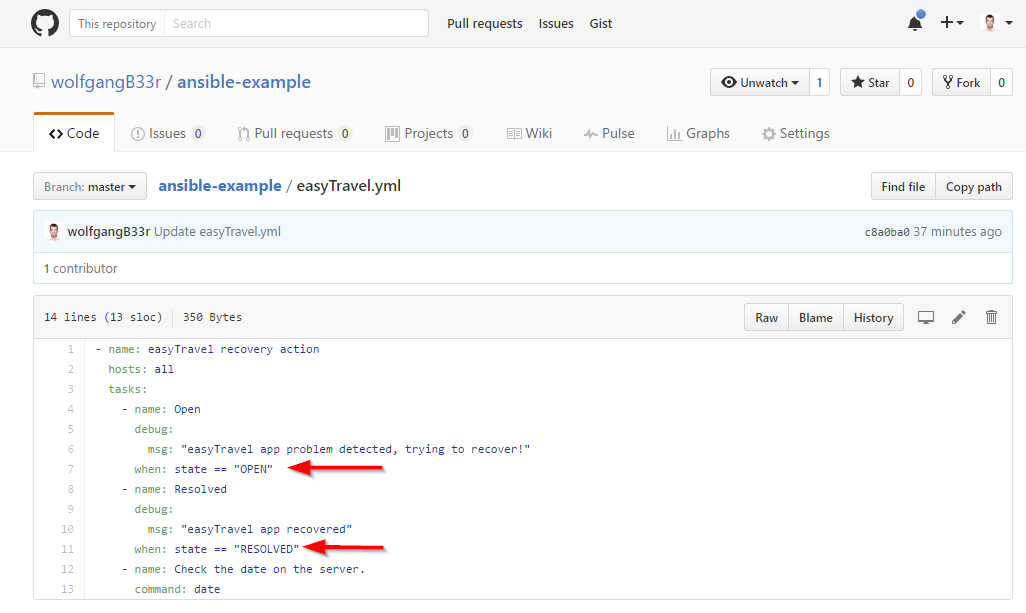This screenshot has width=1026, height=613.
Task: Select the 'This repository' search scope
Action: pyautogui.click(x=117, y=24)
